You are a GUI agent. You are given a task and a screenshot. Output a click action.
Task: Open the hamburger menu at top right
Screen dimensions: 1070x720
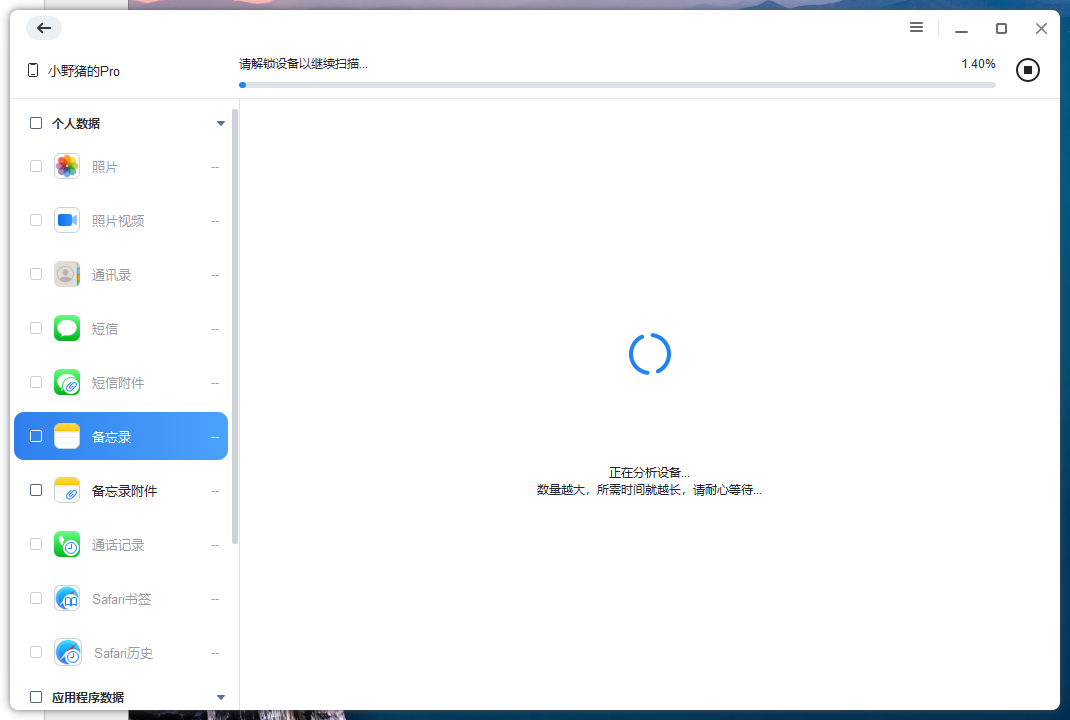(916, 28)
